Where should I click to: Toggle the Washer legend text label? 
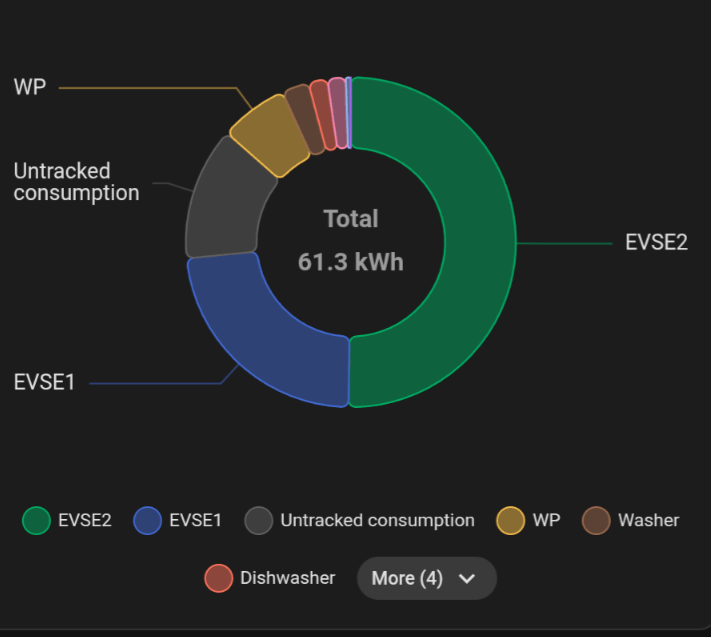(648, 520)
